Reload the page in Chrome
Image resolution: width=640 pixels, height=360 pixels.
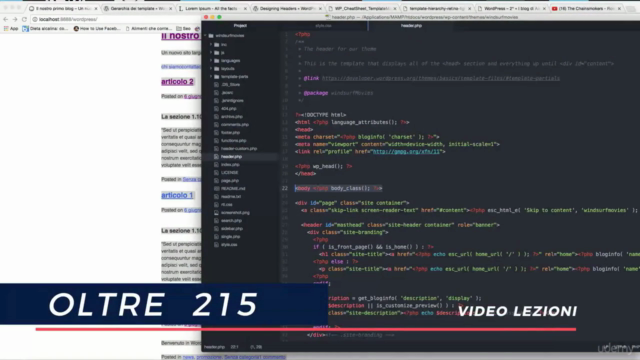click(x=24, y=19)
